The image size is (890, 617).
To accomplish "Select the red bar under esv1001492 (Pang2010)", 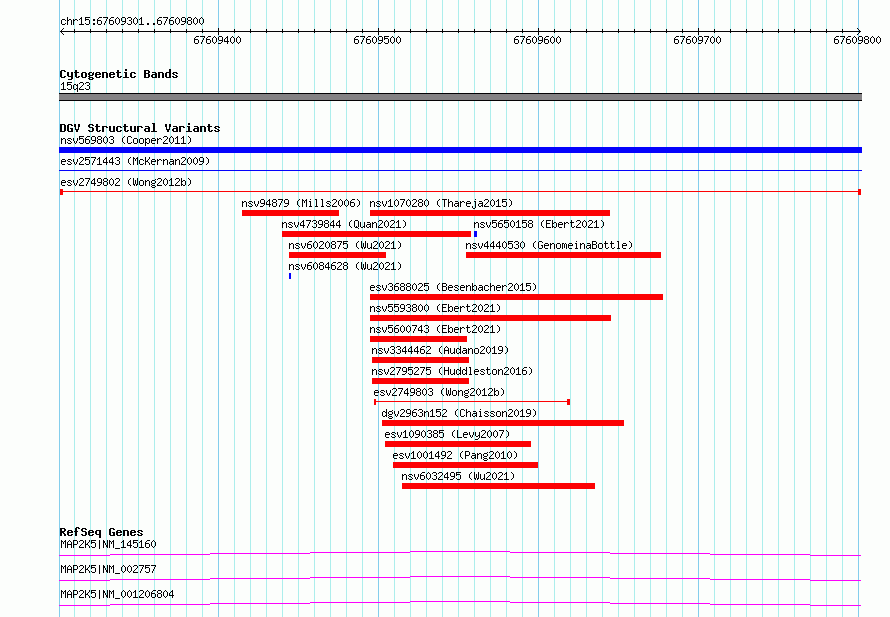I will coord(465,465).
